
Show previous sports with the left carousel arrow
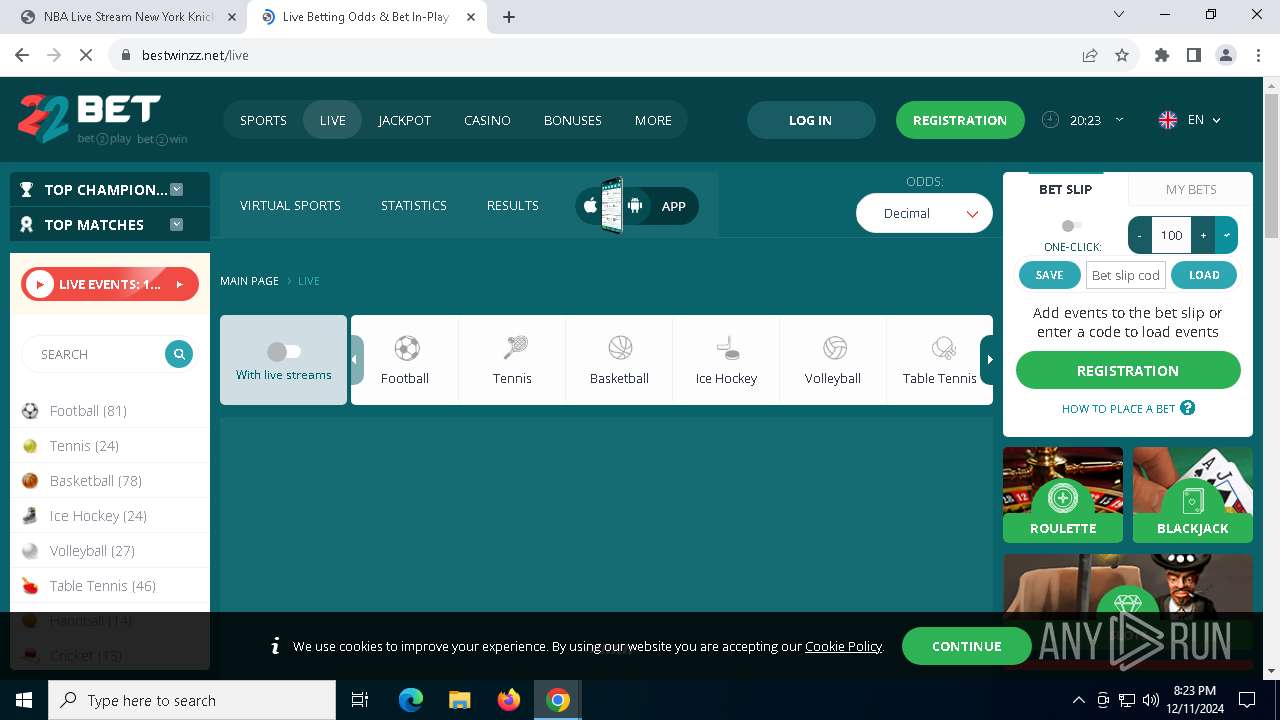point(357,360)
